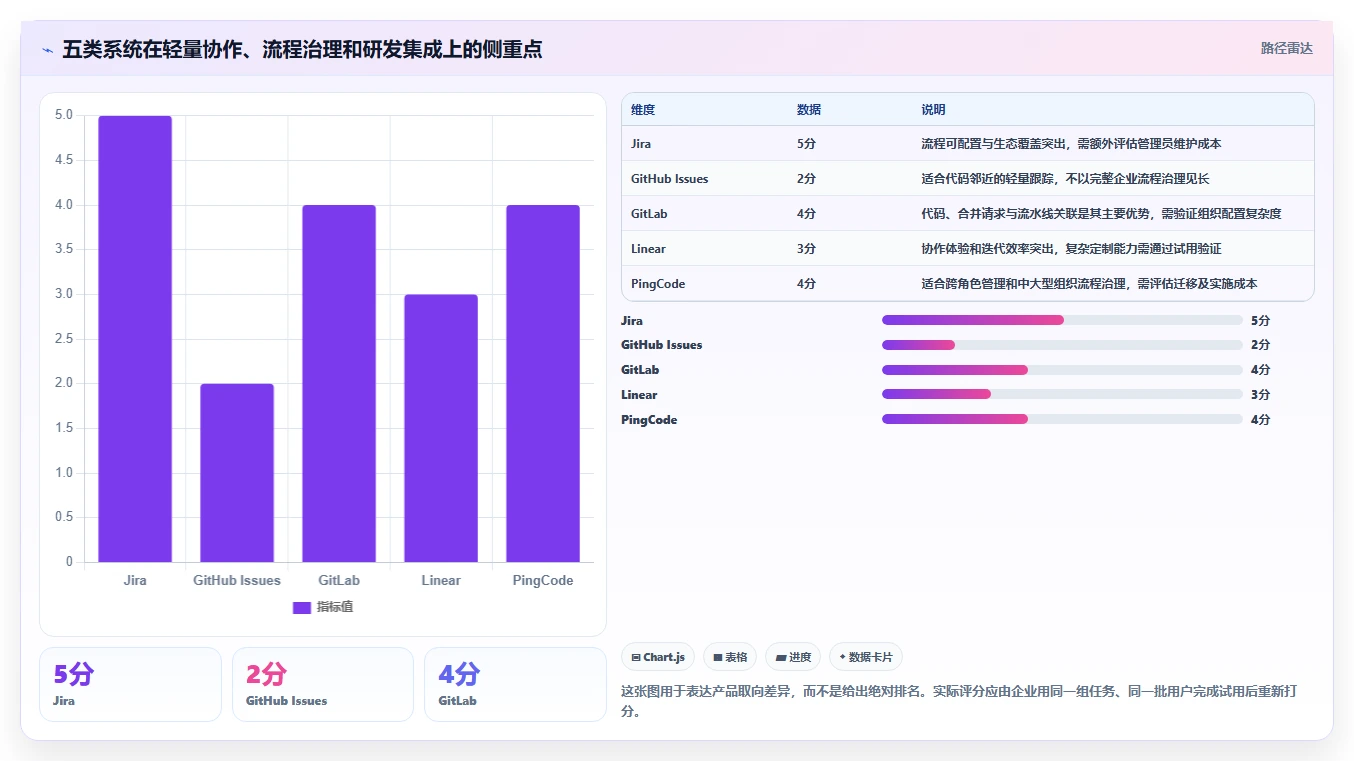1354x761 pixels.
Task: Click the Linear progress bar
Action: pyautogui.click(x=1062, y=394)
